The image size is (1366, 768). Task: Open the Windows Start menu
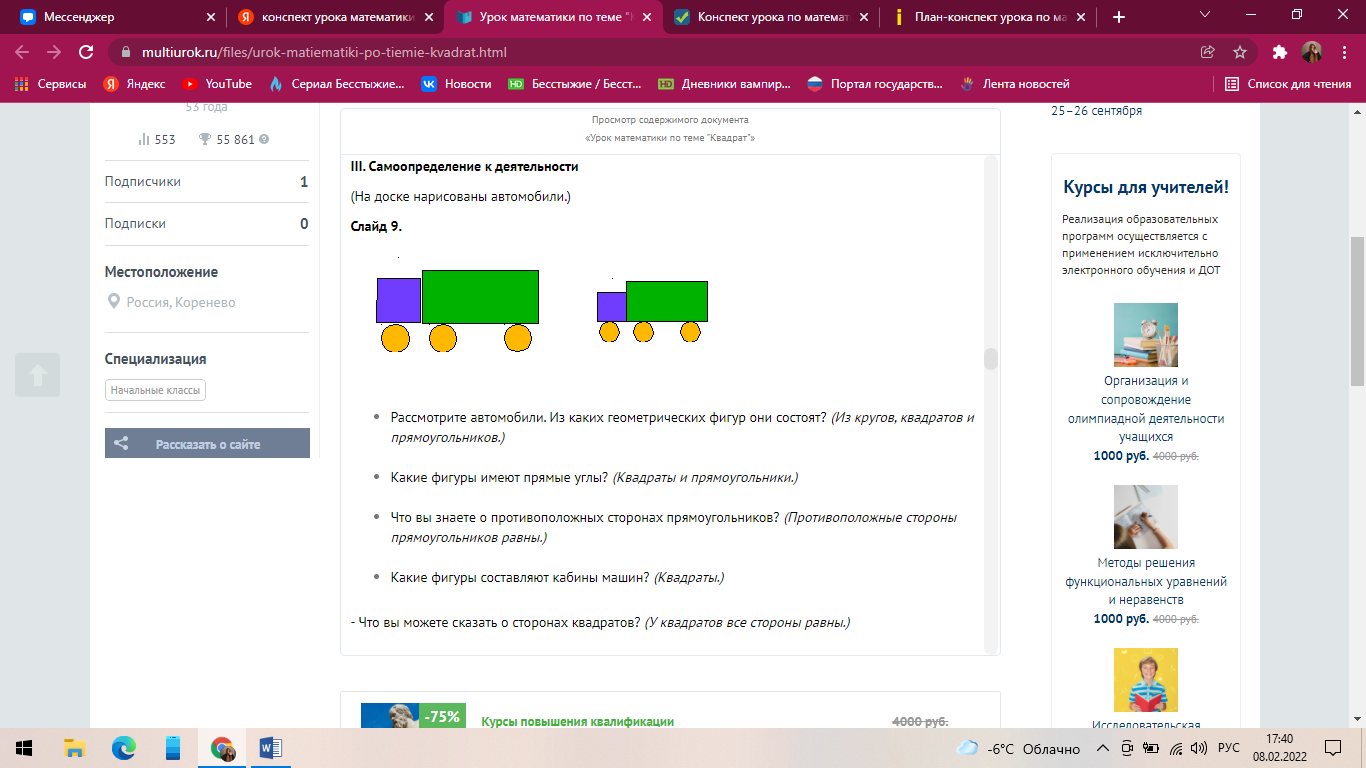coord(23,748)
